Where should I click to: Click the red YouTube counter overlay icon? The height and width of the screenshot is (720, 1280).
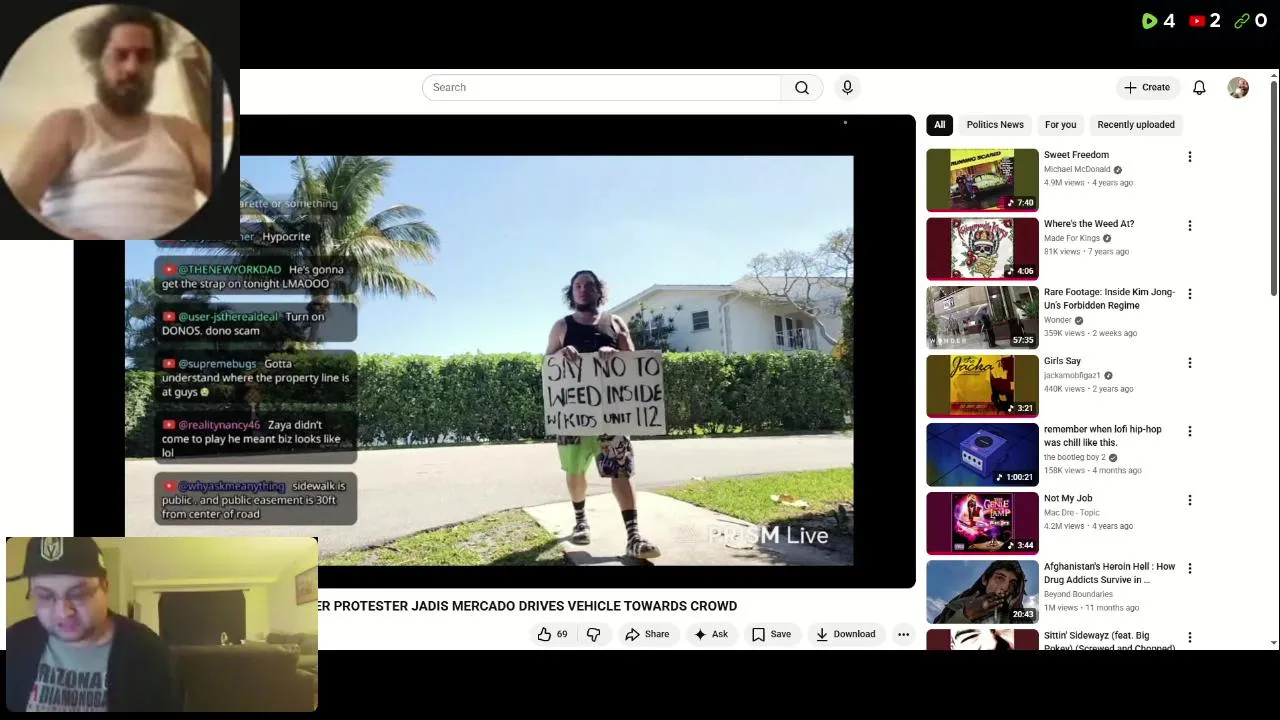click(1196, 21)
